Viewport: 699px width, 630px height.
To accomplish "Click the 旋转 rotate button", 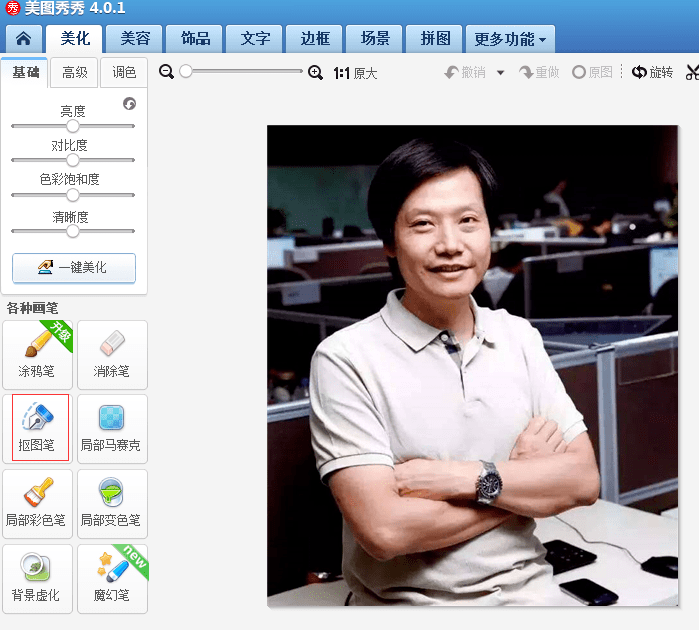I will point(652,72).
